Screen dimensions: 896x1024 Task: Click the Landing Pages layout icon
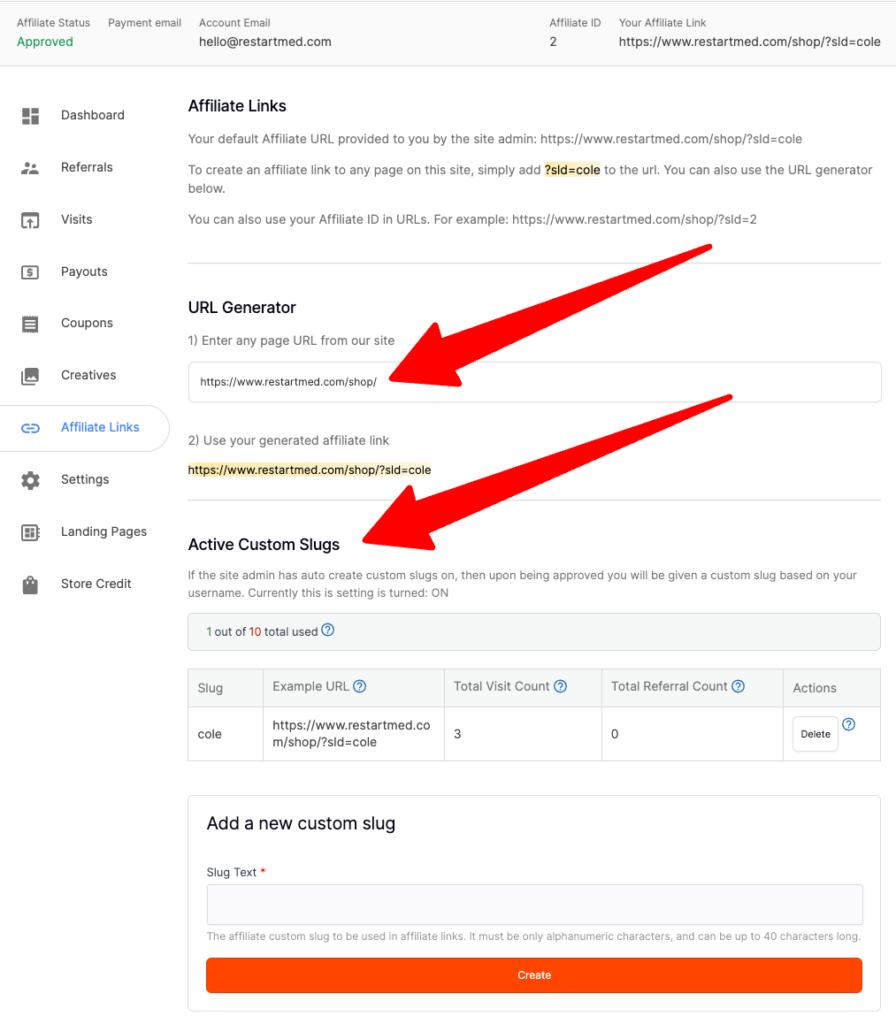click(30, 532)
